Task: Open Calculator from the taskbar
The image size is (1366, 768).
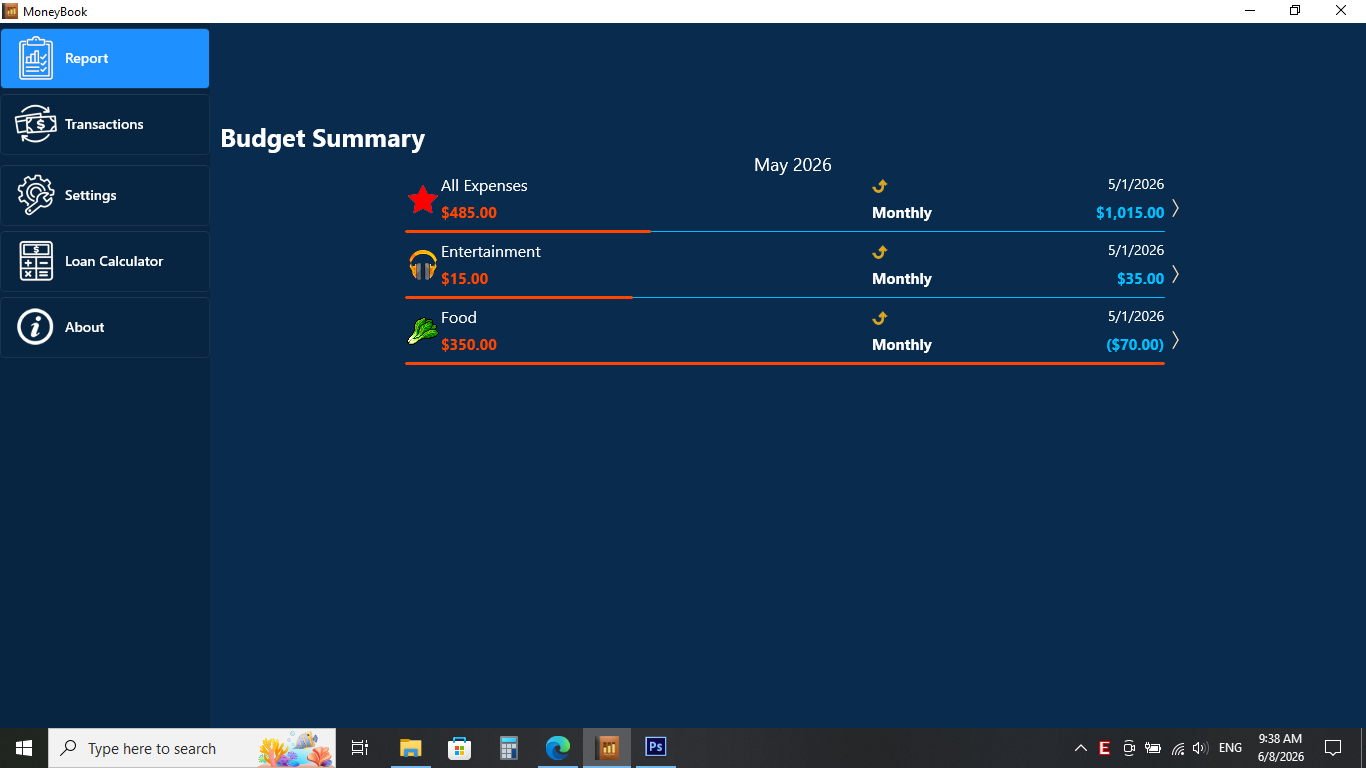Action: [508, 748]
